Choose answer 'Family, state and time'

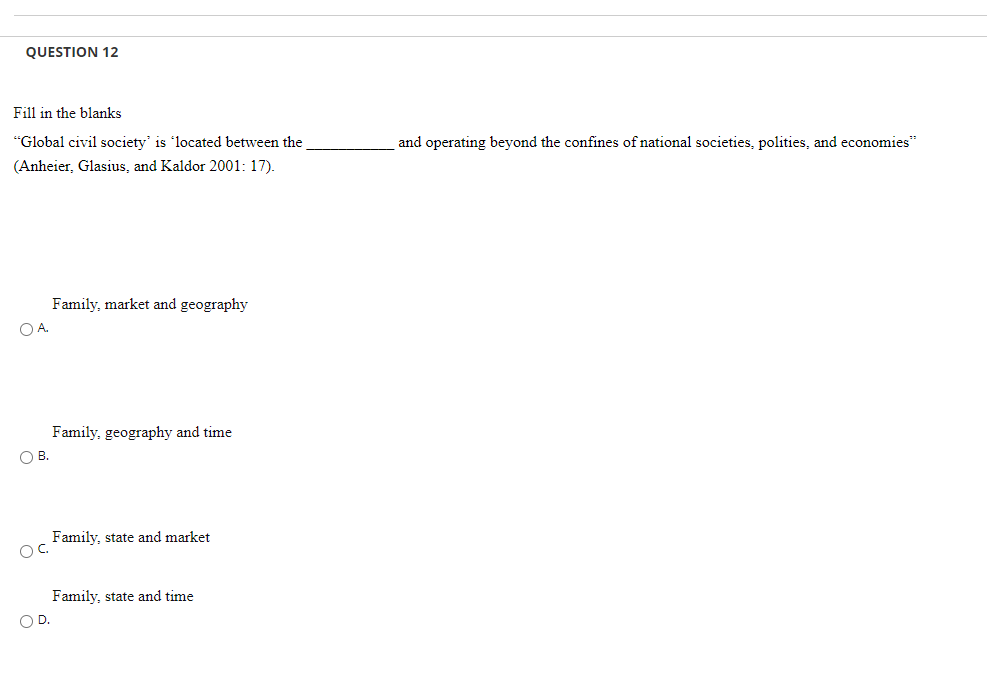[123, 596]
